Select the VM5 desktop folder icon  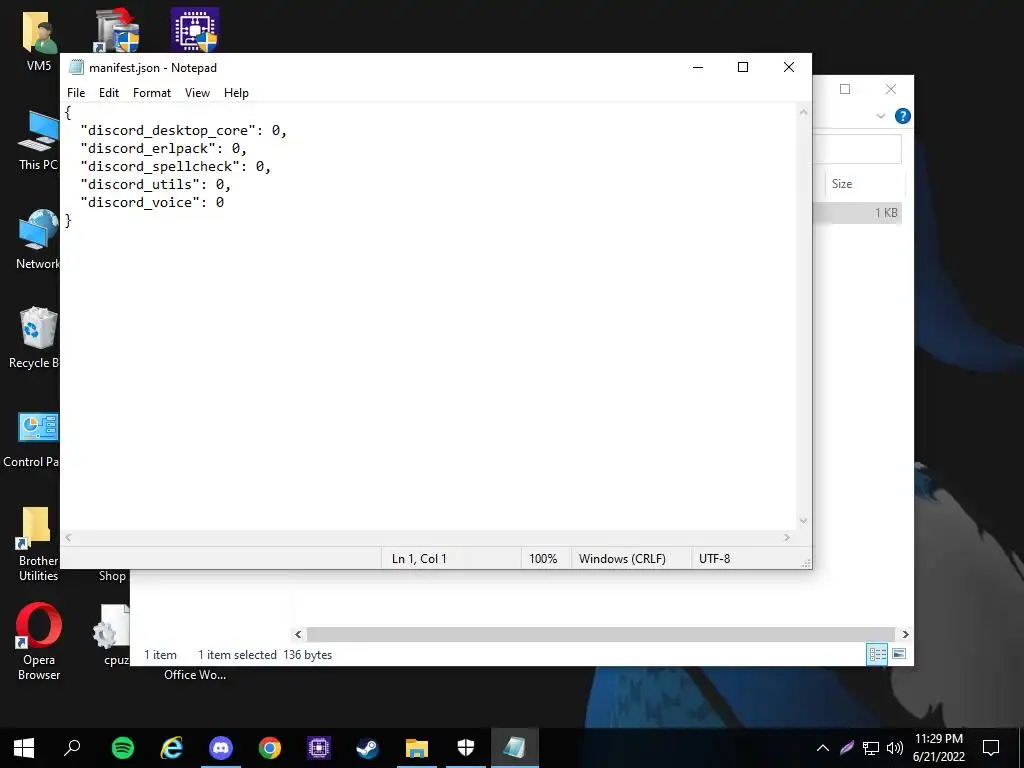tap(39, 40)
